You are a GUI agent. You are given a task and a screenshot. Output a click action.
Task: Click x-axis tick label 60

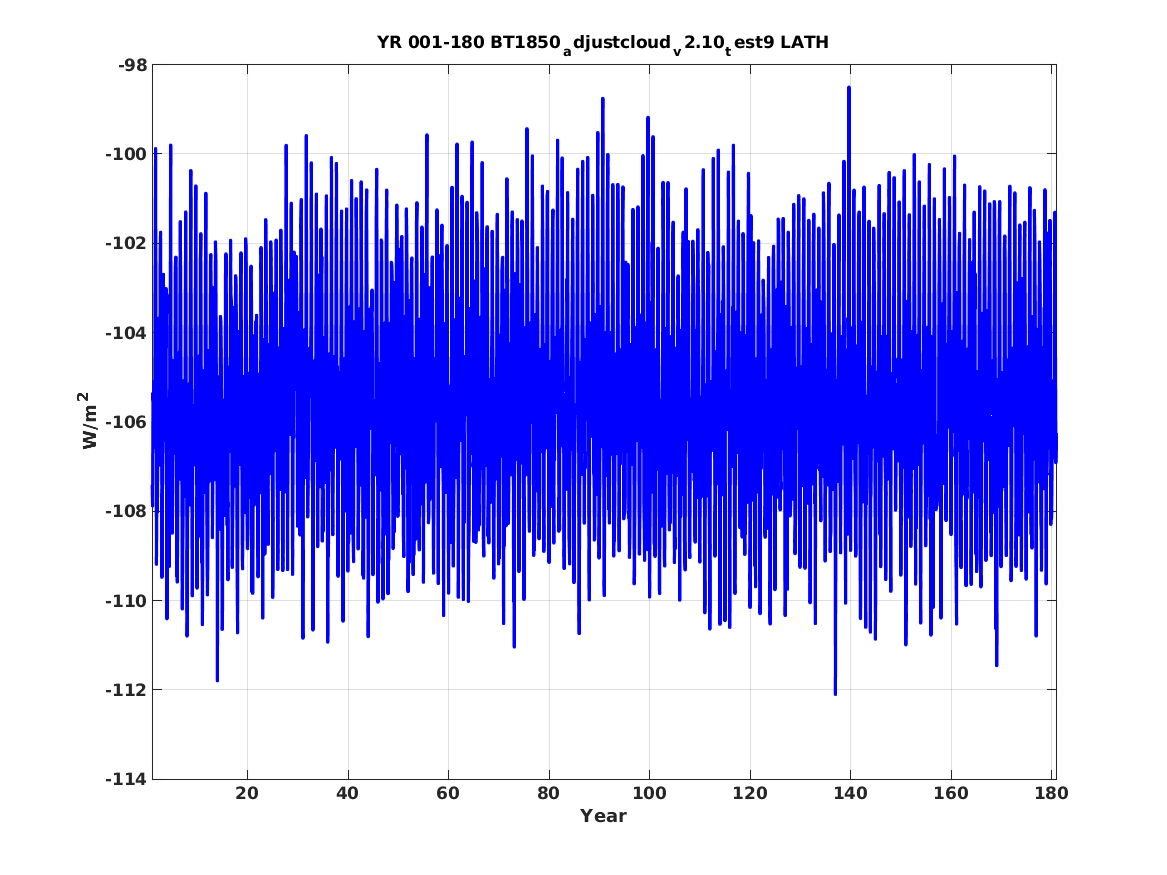[448, 793]
